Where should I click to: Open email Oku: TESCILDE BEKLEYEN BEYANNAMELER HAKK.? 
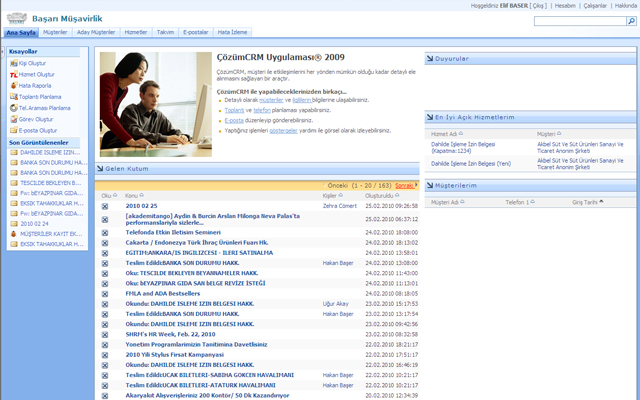(x=192, y=273)
